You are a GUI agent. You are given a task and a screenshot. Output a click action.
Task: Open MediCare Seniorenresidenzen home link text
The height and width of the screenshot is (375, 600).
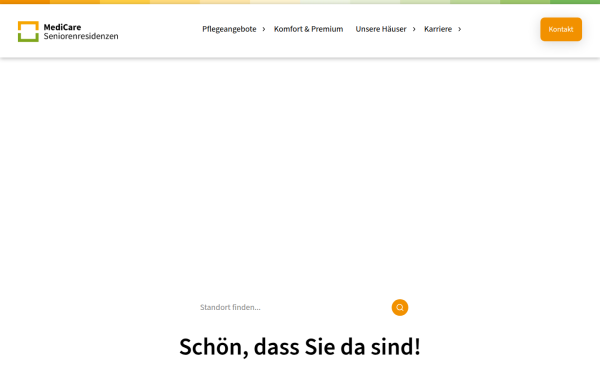[x=81, y=31]
